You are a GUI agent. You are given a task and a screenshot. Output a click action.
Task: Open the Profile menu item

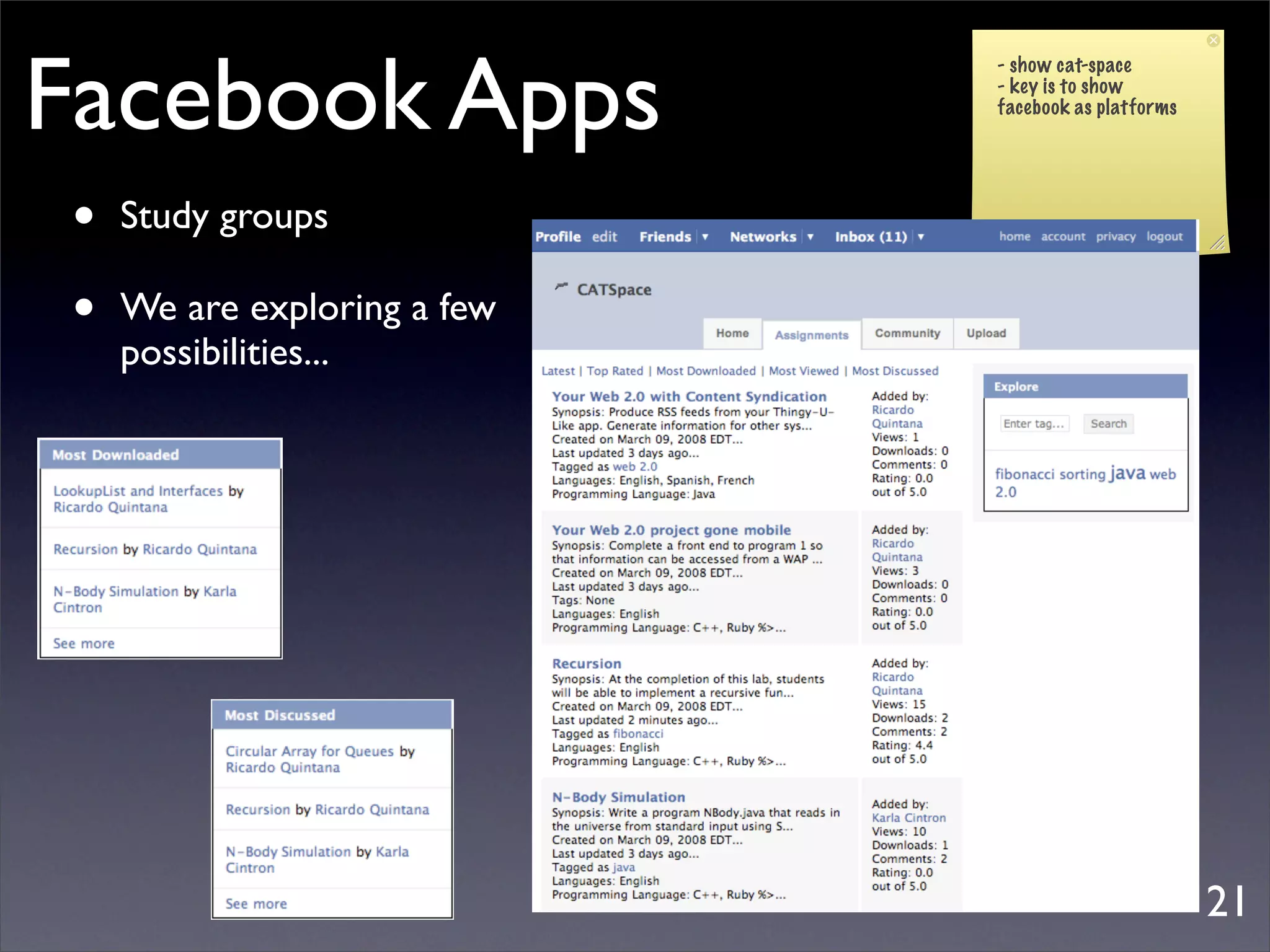(x=558, y=237)
